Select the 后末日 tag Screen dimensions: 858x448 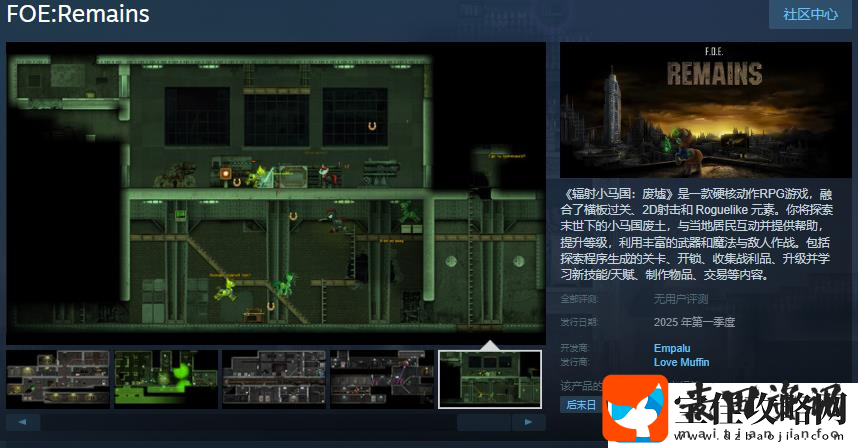pyautogui.click(x=580, y=405)
